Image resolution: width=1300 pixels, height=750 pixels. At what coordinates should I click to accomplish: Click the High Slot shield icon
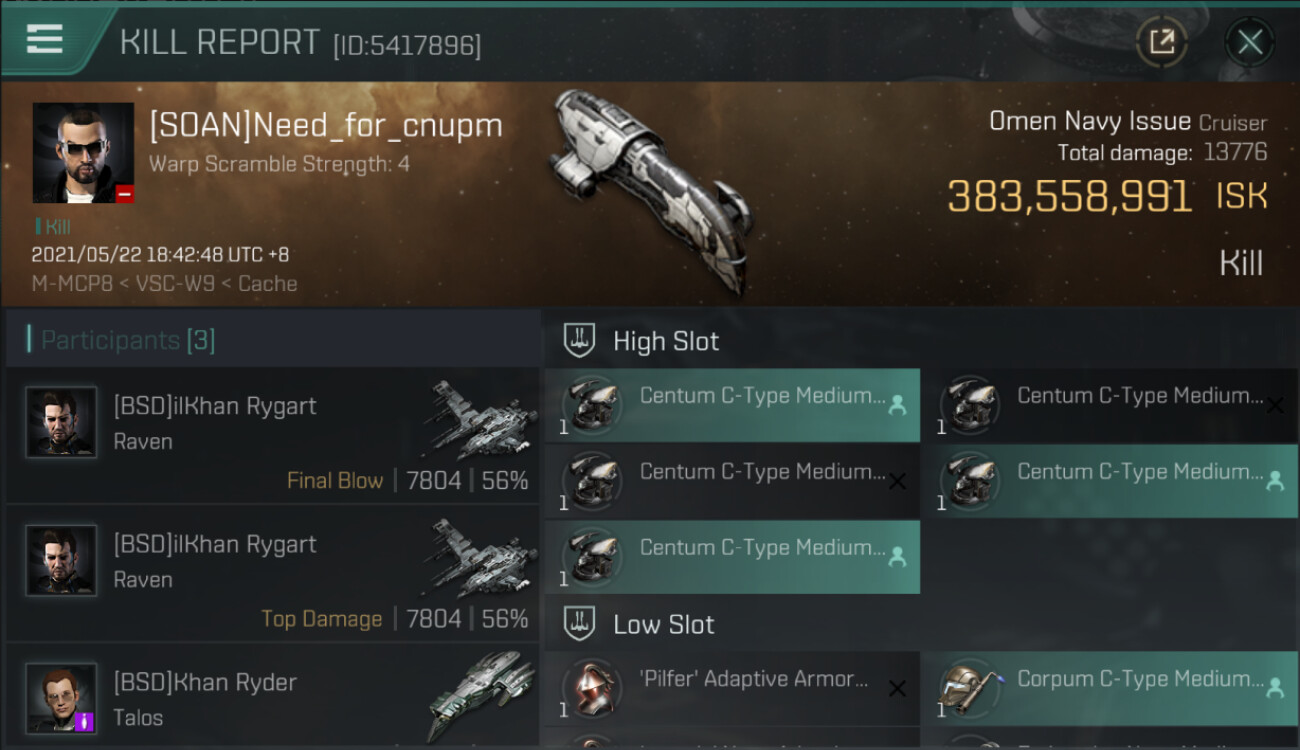tap(579, 340)
